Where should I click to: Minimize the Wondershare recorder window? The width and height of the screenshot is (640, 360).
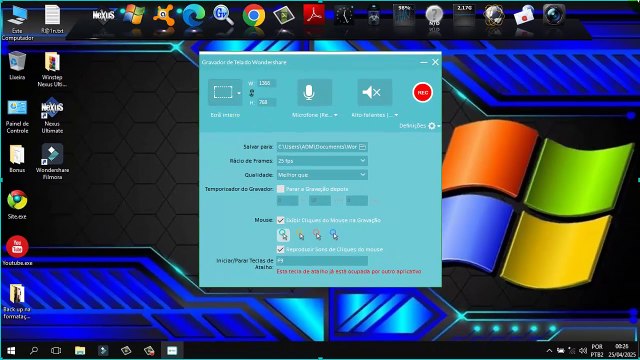424,62
